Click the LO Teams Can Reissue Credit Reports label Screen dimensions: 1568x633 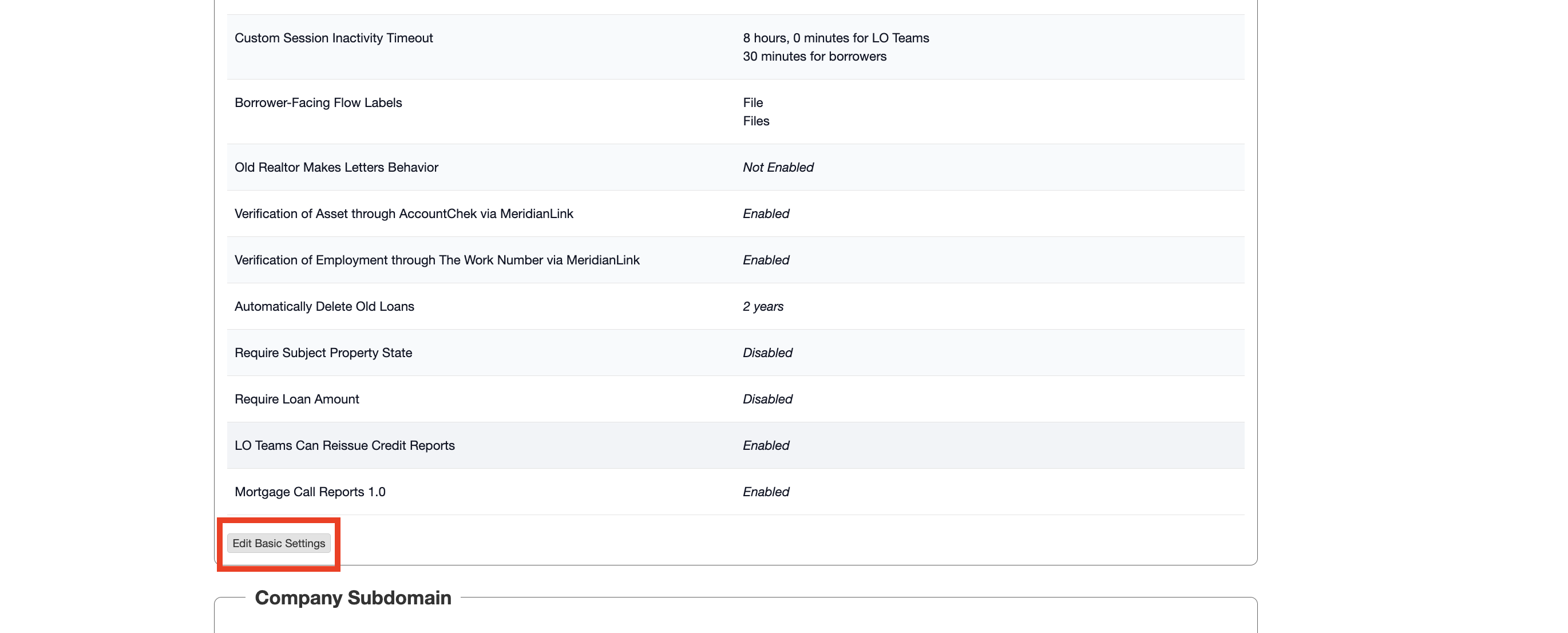345,445
